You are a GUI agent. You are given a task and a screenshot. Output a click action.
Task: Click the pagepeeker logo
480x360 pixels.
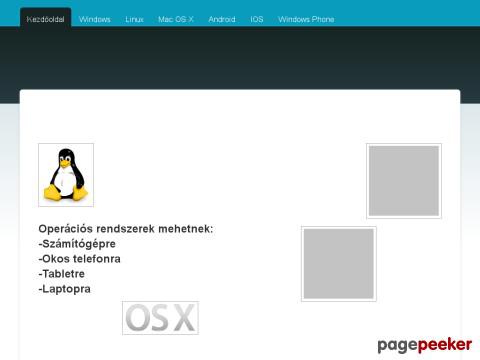click(x=425, y=345)
